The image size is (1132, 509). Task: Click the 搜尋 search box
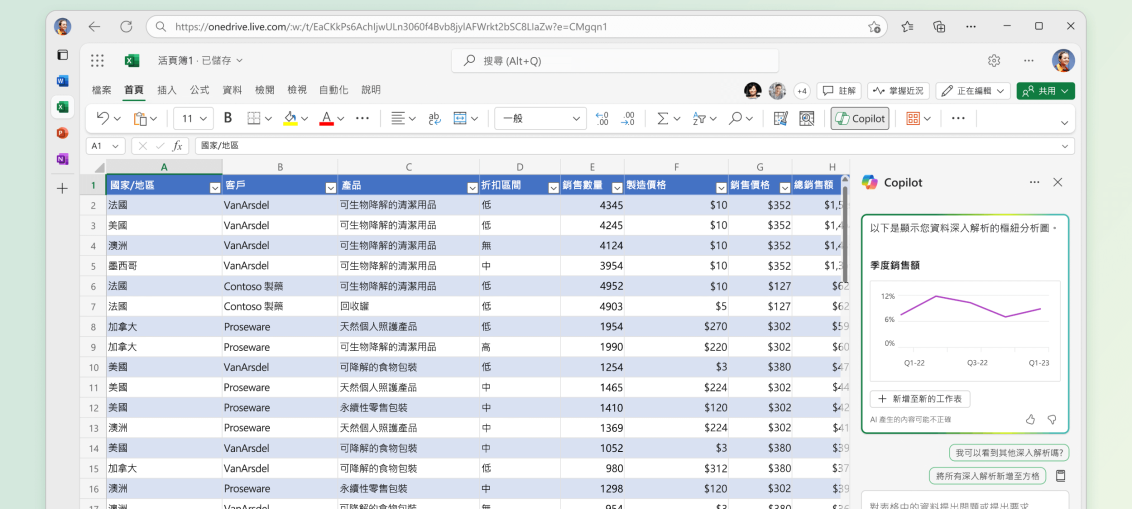tap(615, 61)
